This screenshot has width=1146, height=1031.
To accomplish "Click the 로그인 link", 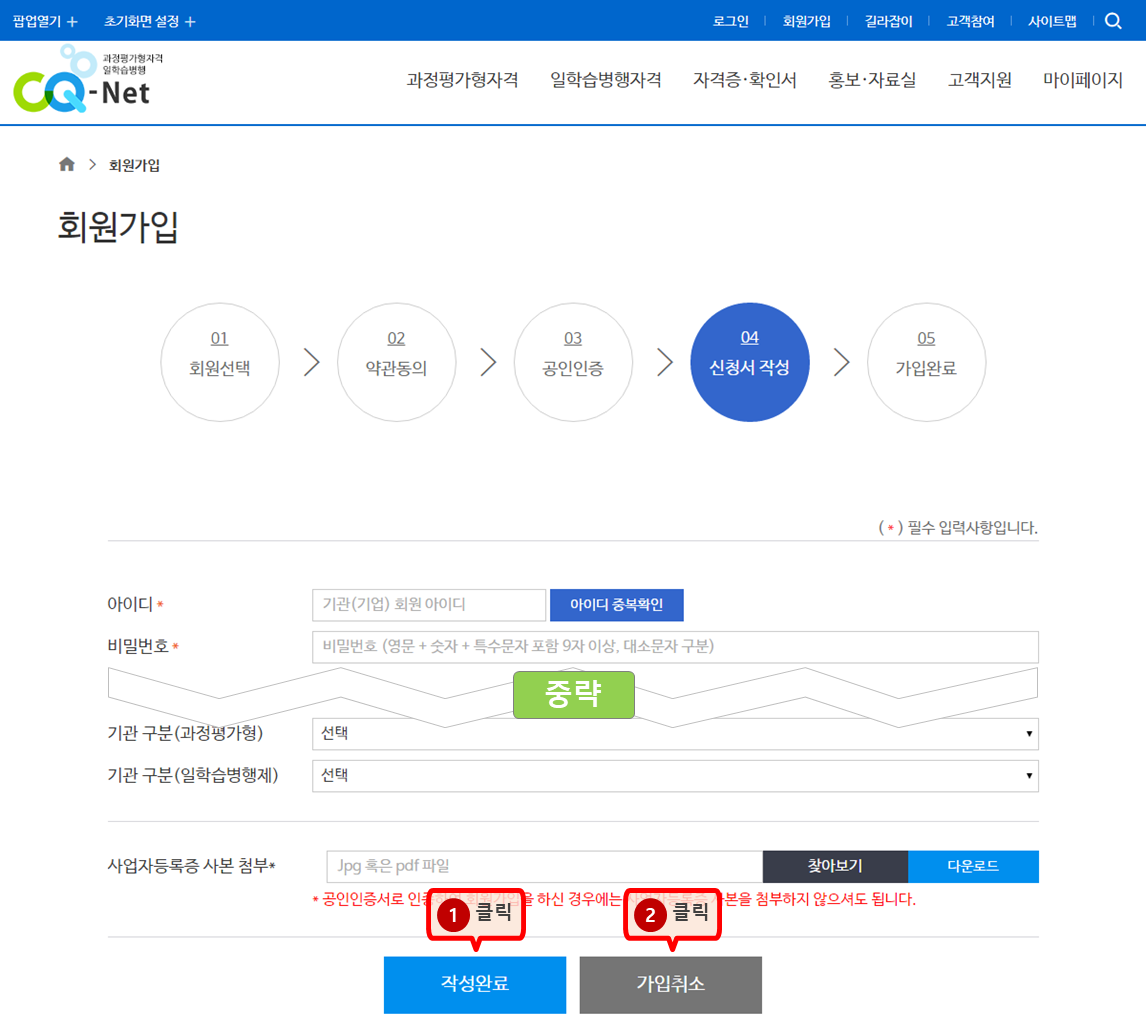I will pyautogui.click(x=730, y=21).
